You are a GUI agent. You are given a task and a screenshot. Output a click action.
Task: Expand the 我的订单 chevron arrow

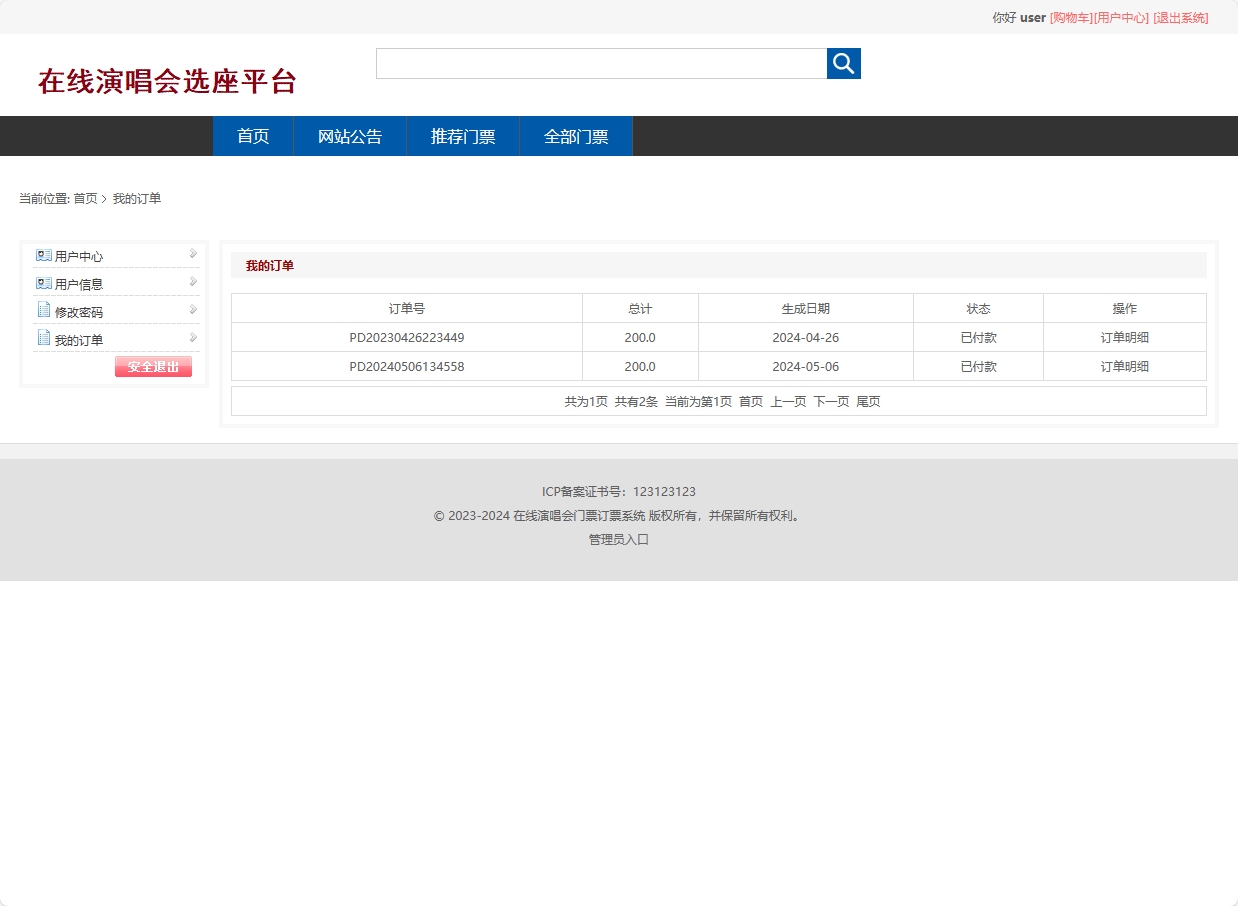coord(192,338)
